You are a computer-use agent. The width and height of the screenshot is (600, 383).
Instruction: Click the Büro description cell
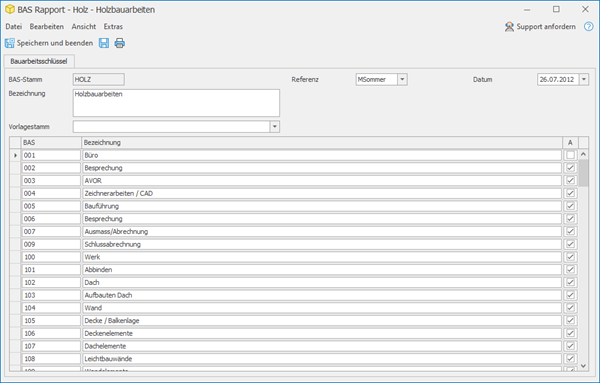click(322, 155)
